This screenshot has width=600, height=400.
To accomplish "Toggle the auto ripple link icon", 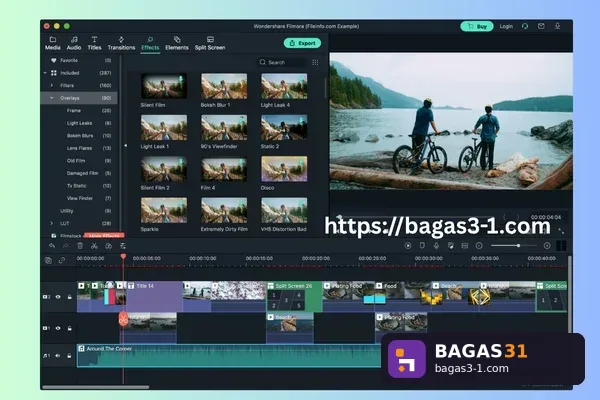I will tap(62, 260).
